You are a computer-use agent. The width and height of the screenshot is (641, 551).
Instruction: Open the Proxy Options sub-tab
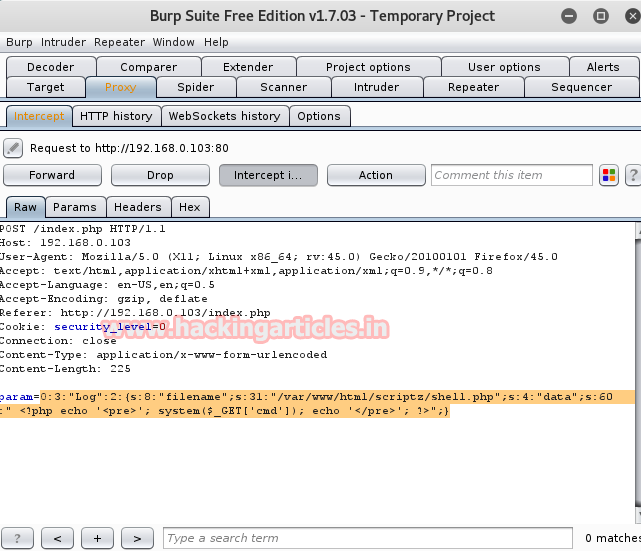pyautogui.click(x=319, y=116)
